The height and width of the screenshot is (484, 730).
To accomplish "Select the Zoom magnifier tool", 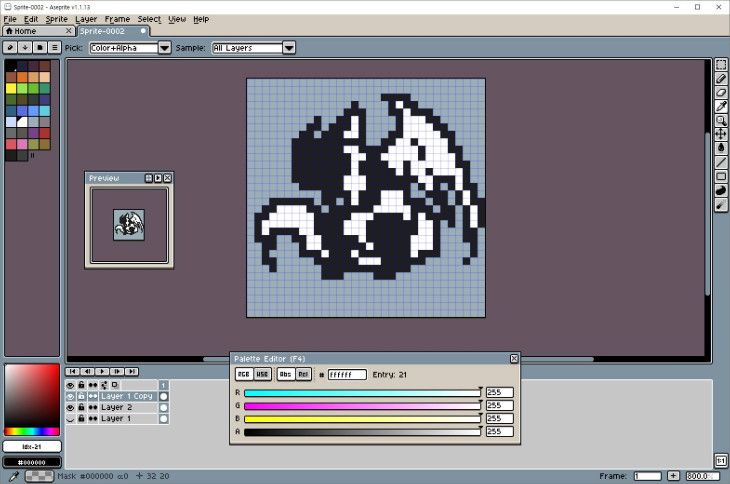I will click(x=721, y=120).
